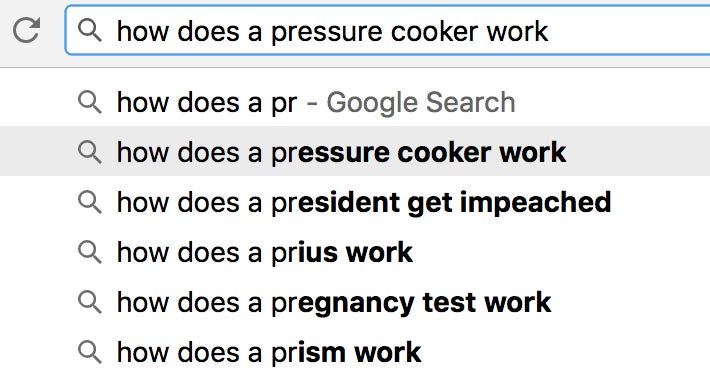Click the search icon beside 'how does a pr - Google Search'
Image resolution: width=710 pixels, height=376 pixels.
click(x=89, y=102)
